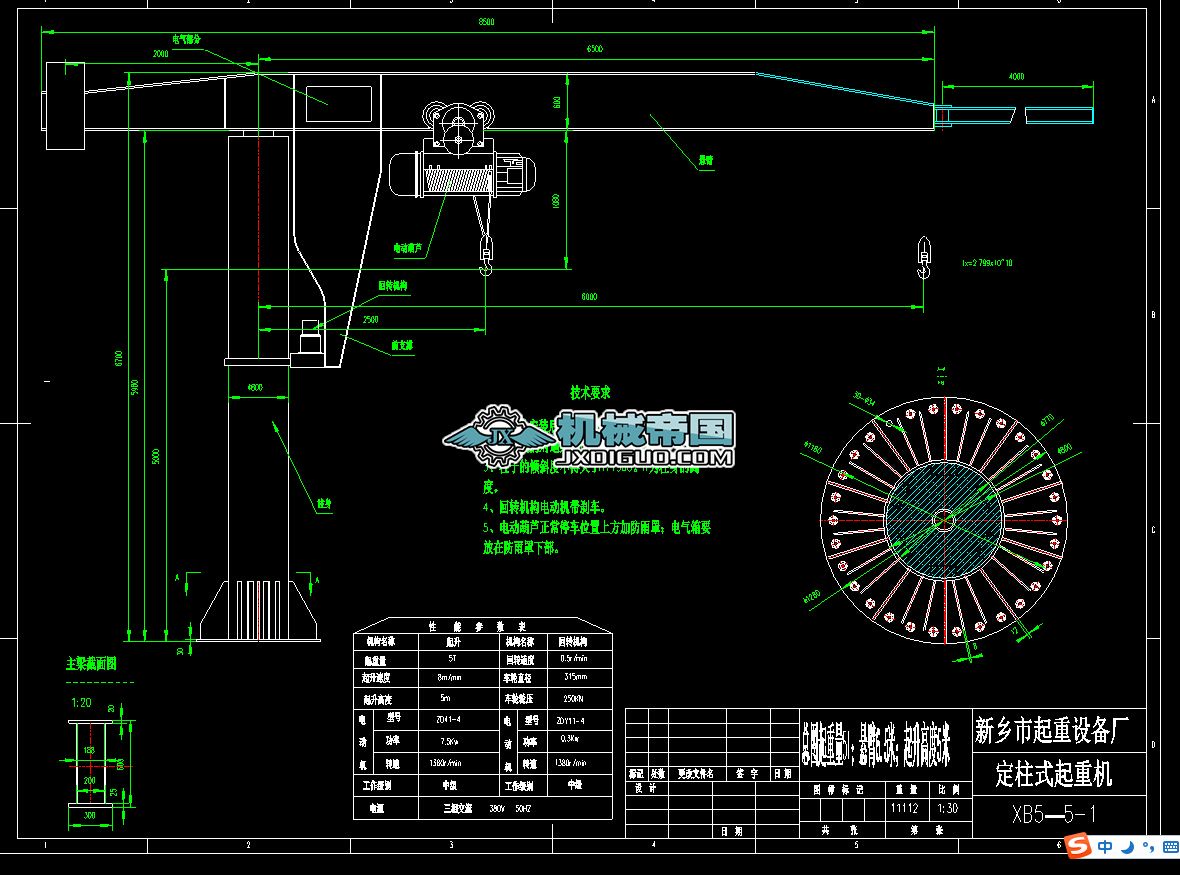1180x875 pixels.
Task: Select the green label 回转机构
Action: click(x=392, y=286)
